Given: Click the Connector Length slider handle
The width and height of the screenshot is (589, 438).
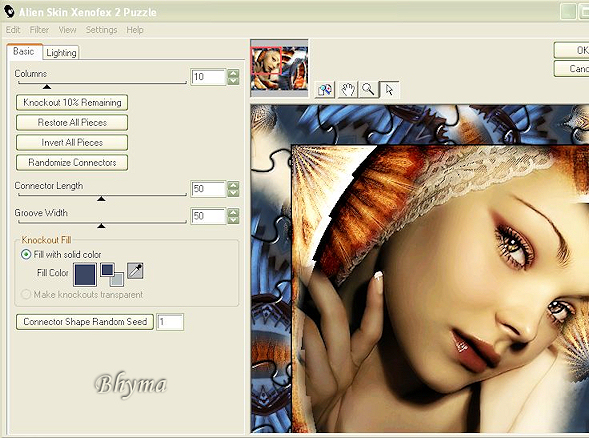Looking at the screenshot, I should [101, 199].
